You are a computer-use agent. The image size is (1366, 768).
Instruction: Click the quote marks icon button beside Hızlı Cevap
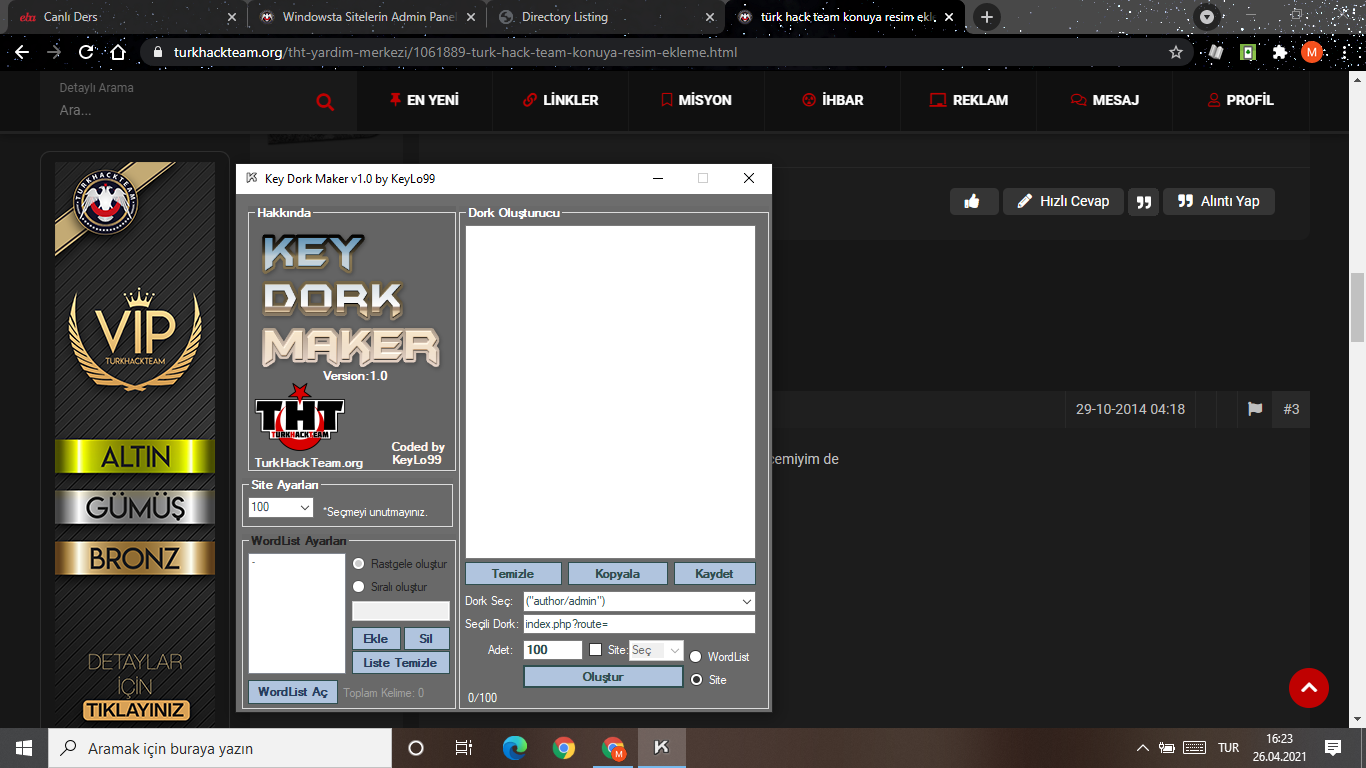(x=1144, y=201)
